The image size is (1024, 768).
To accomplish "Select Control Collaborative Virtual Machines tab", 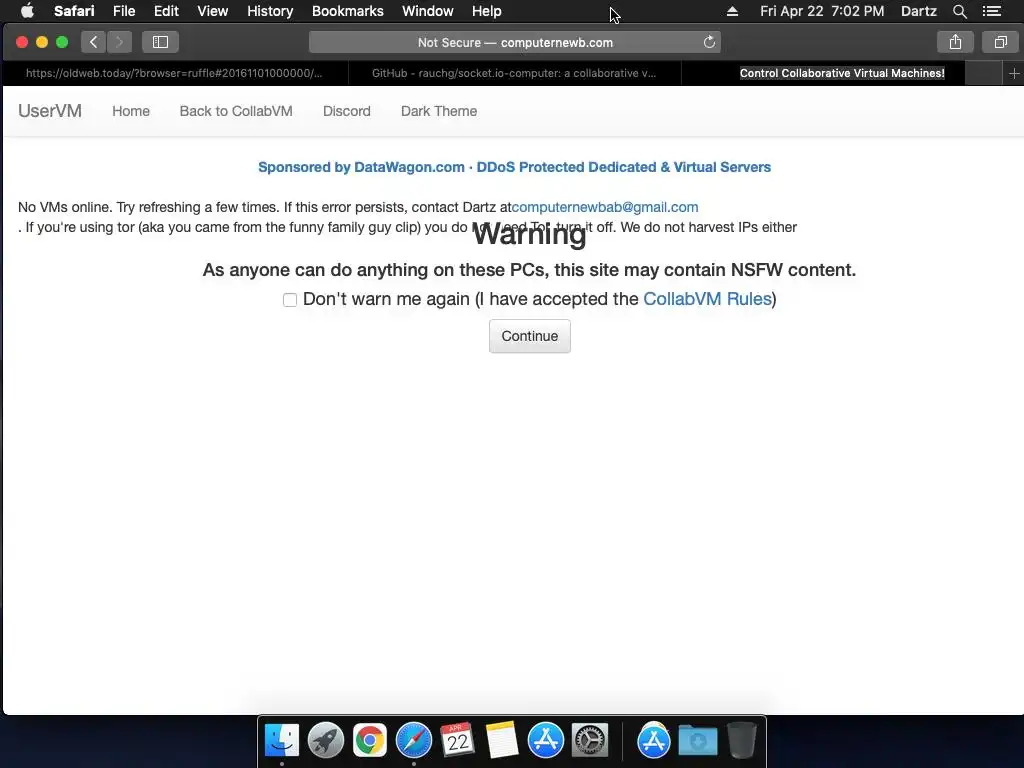I will pos(842,73).
